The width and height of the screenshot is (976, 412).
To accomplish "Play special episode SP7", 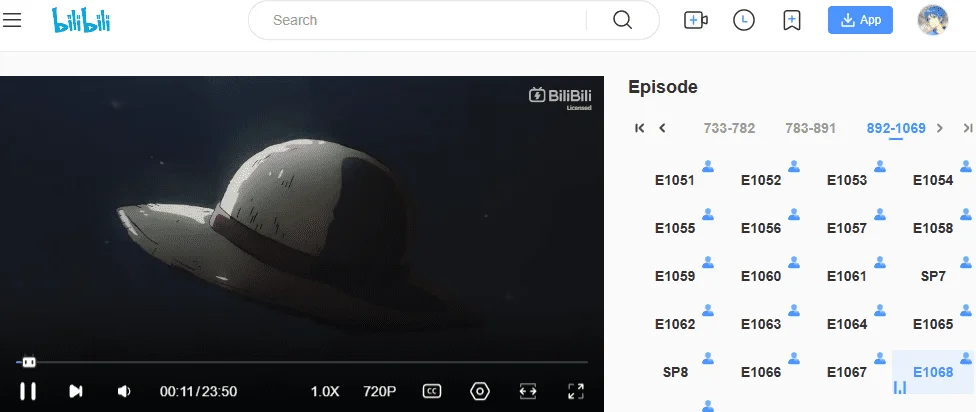I will 933,276.
